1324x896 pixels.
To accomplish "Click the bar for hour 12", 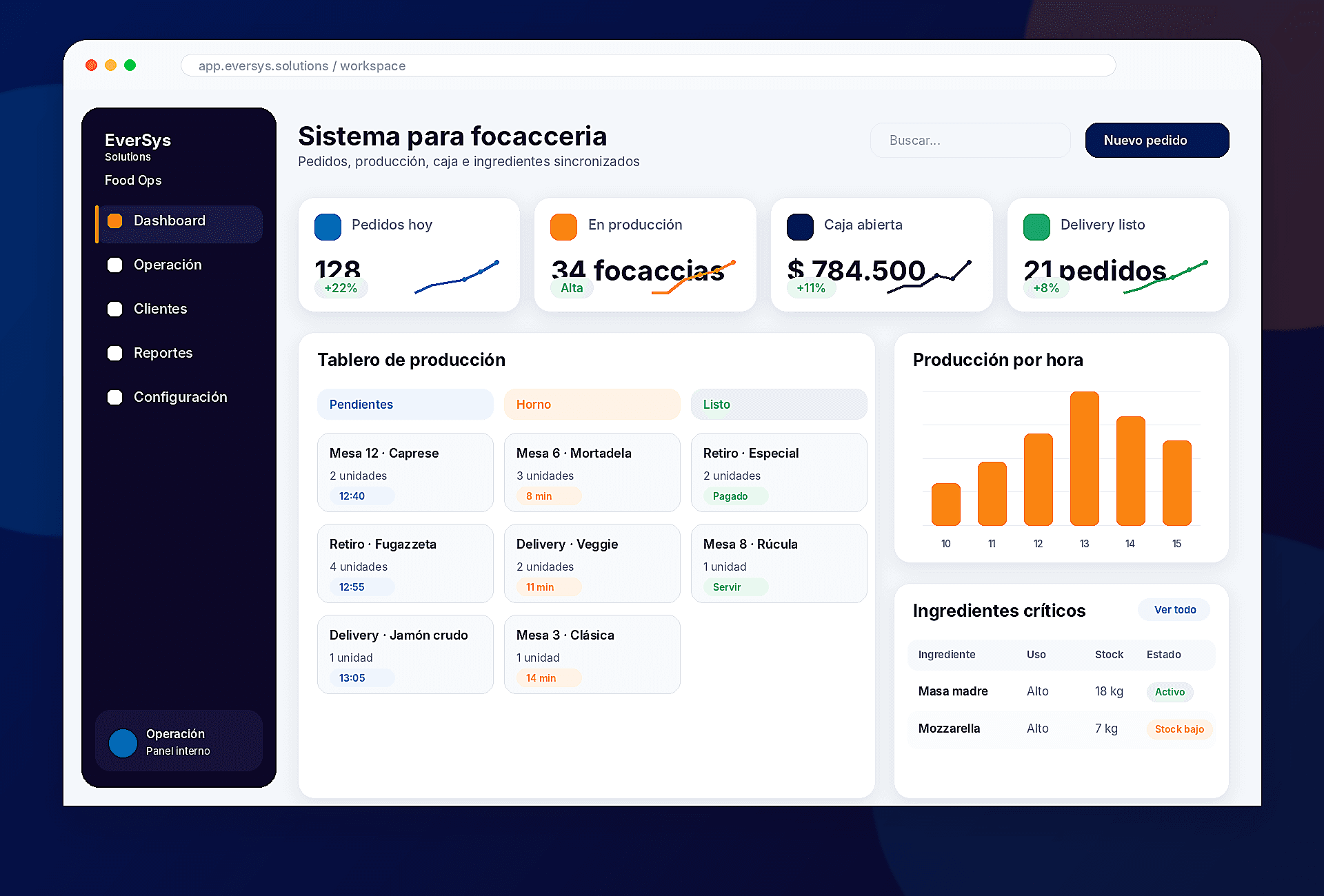I will (x=1039, y=480).
